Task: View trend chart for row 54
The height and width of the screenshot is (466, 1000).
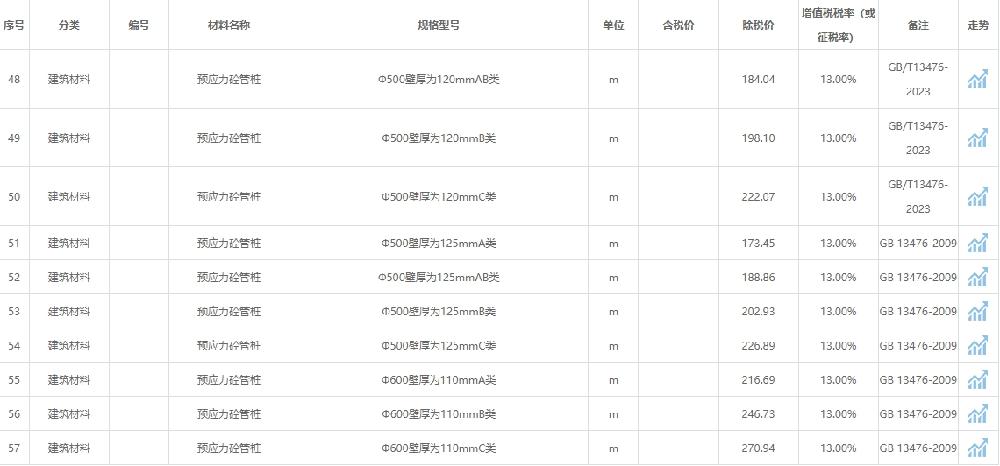Action: [977, 346]
